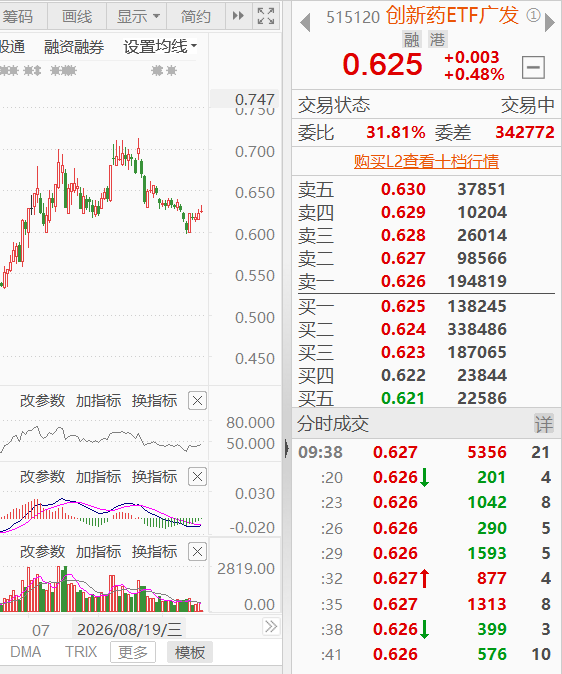Image resolution: width=562 pixels, height=674 pixels.
Task: Click the date label 2026/08/19/三
Action: [x=129, y=629]
